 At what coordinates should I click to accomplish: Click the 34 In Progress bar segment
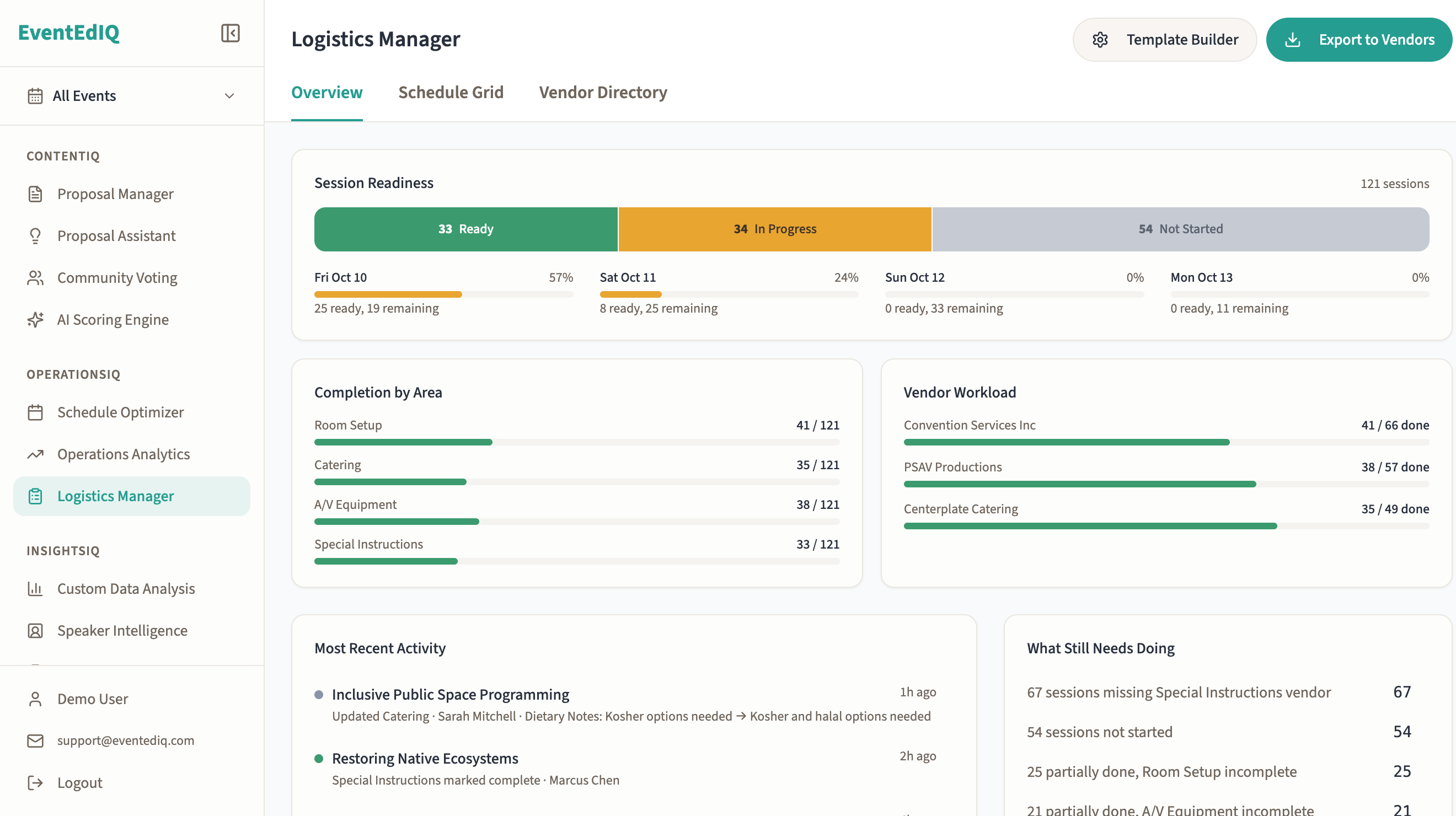775,229
